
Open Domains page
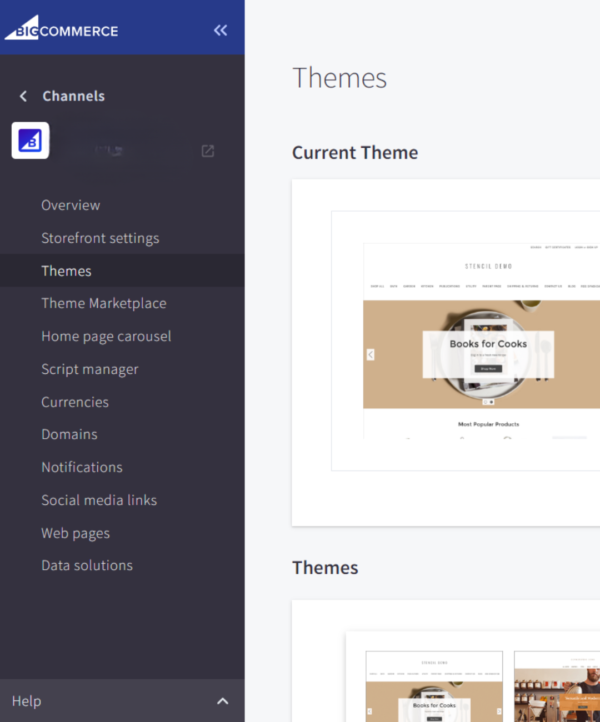click(69, 434)
